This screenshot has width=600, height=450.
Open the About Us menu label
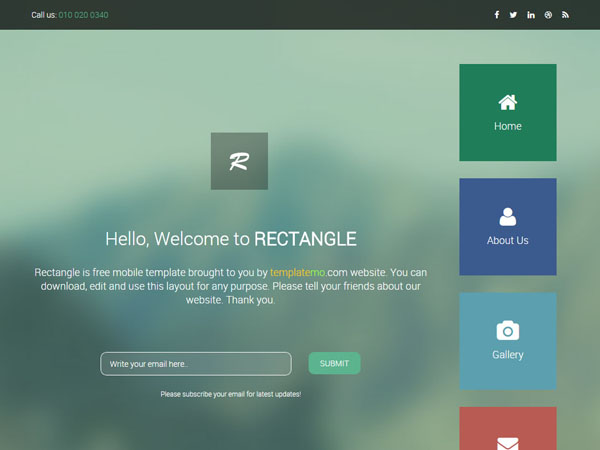[508, 241]
